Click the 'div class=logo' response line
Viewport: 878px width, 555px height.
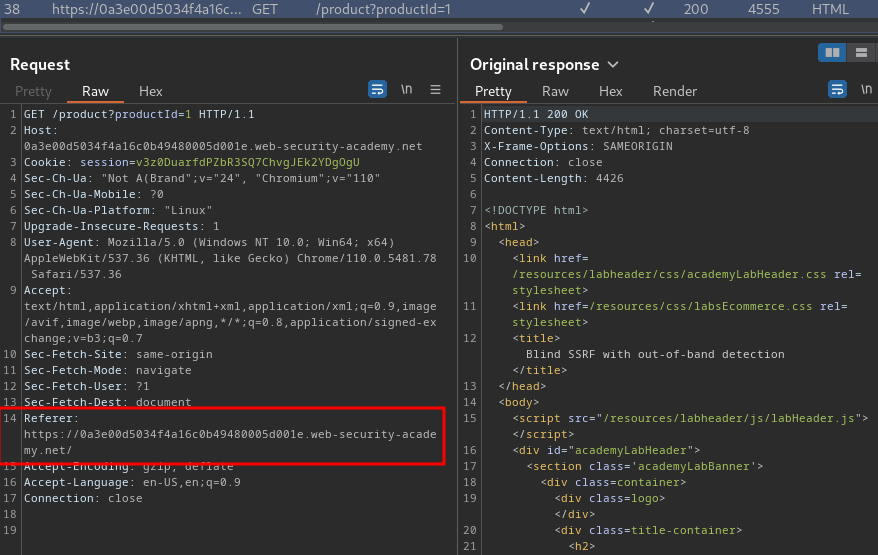coord(610,498)
